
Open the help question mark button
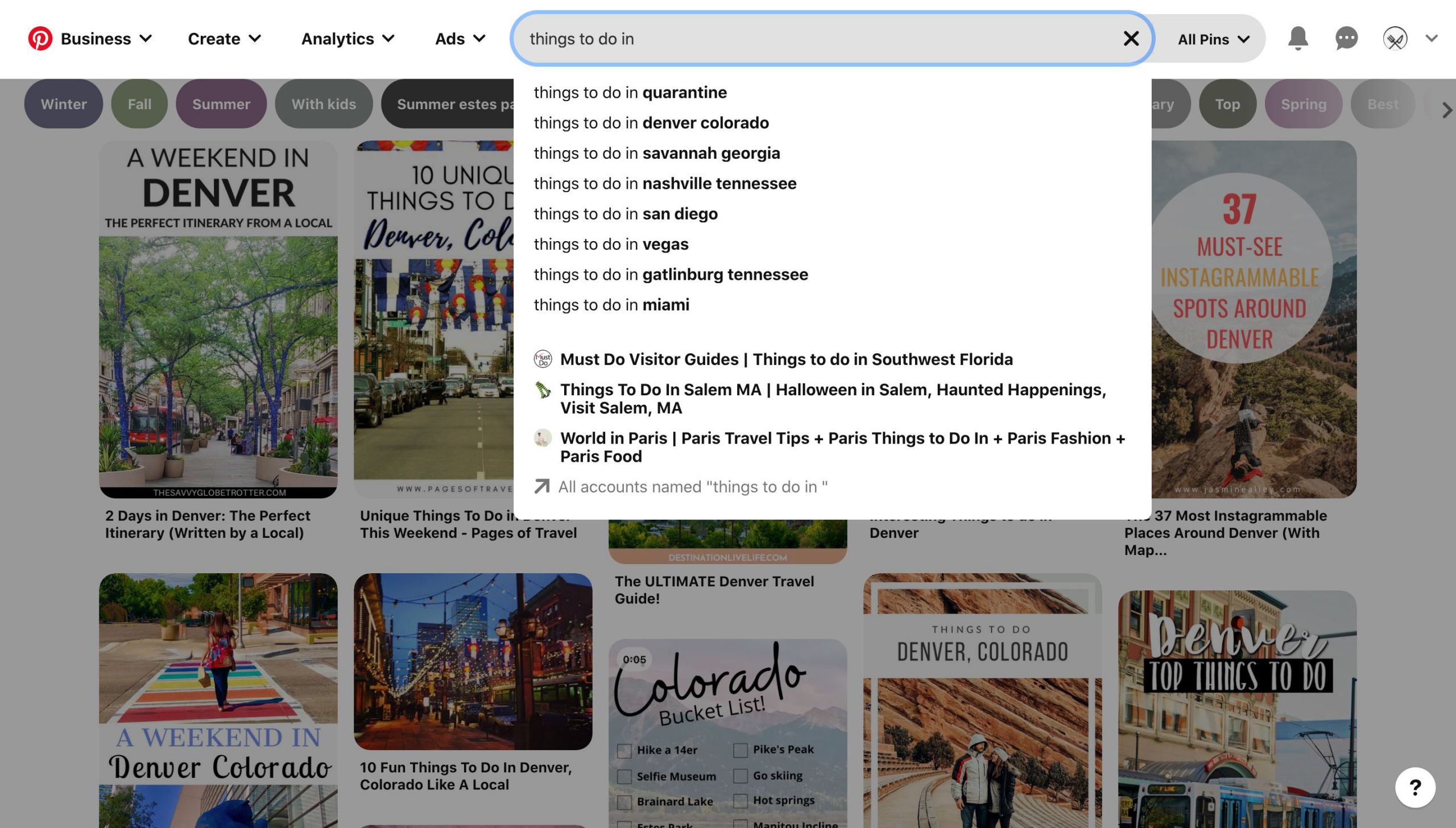1415,787
